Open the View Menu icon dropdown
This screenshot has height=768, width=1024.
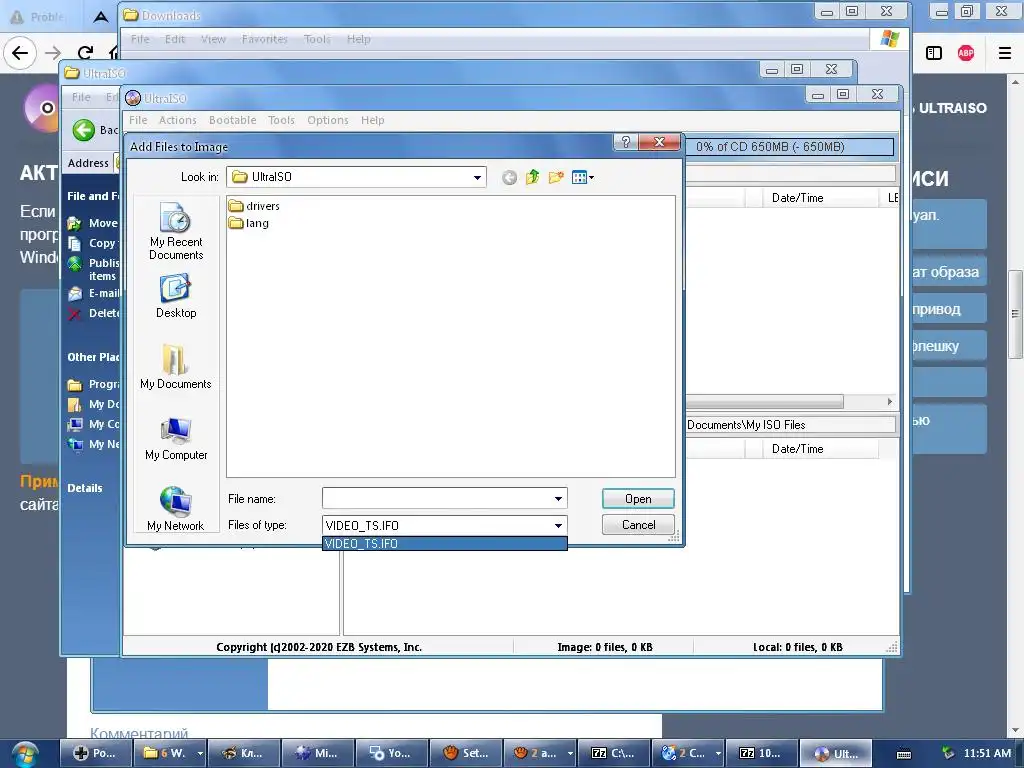(x=583, y=177)
